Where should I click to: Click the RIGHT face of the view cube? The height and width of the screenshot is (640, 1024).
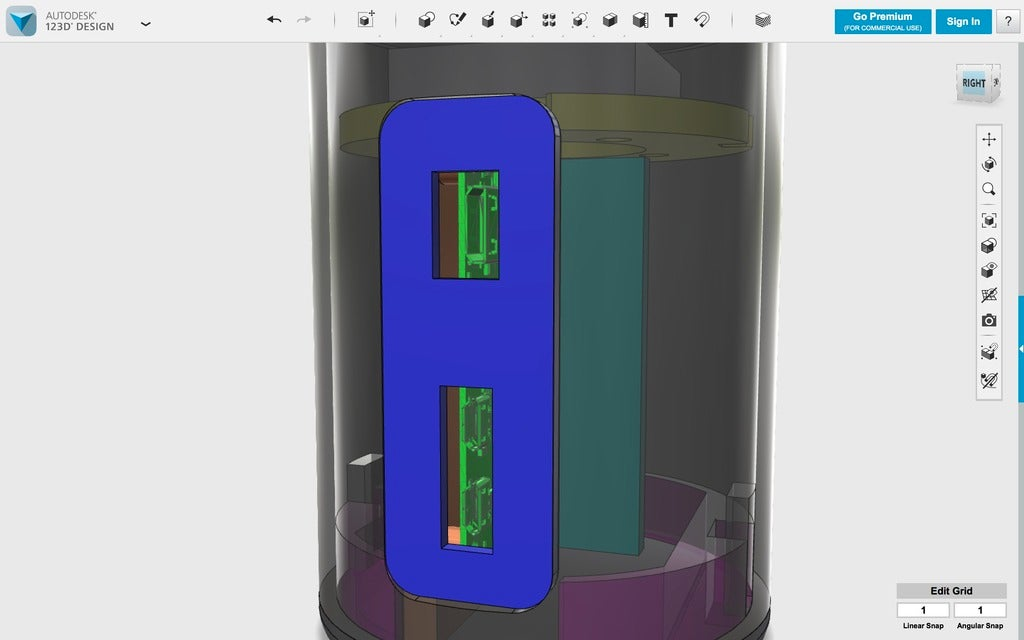pyautogui.click(x=973, y=83)
